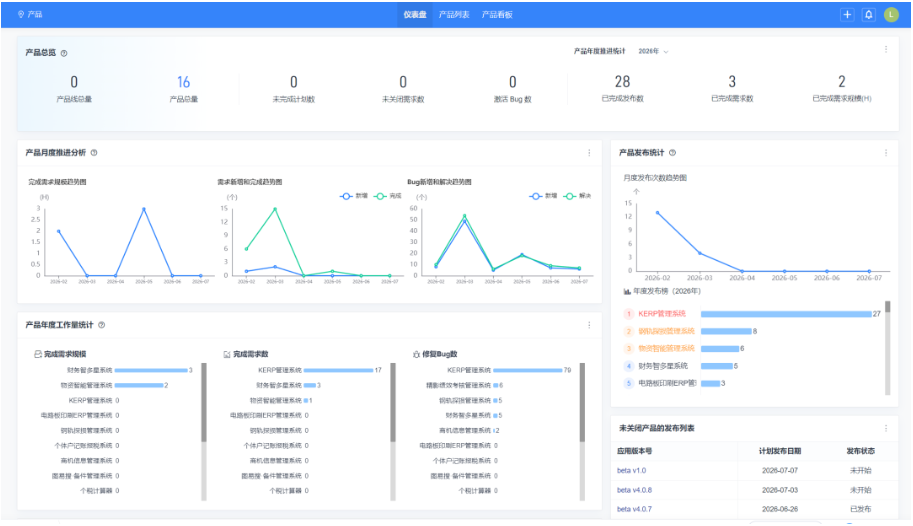Click the 0 激活 Bug 数 value
Screen dimensions: 913x526
pyautogui.click(x=512, y=82)
